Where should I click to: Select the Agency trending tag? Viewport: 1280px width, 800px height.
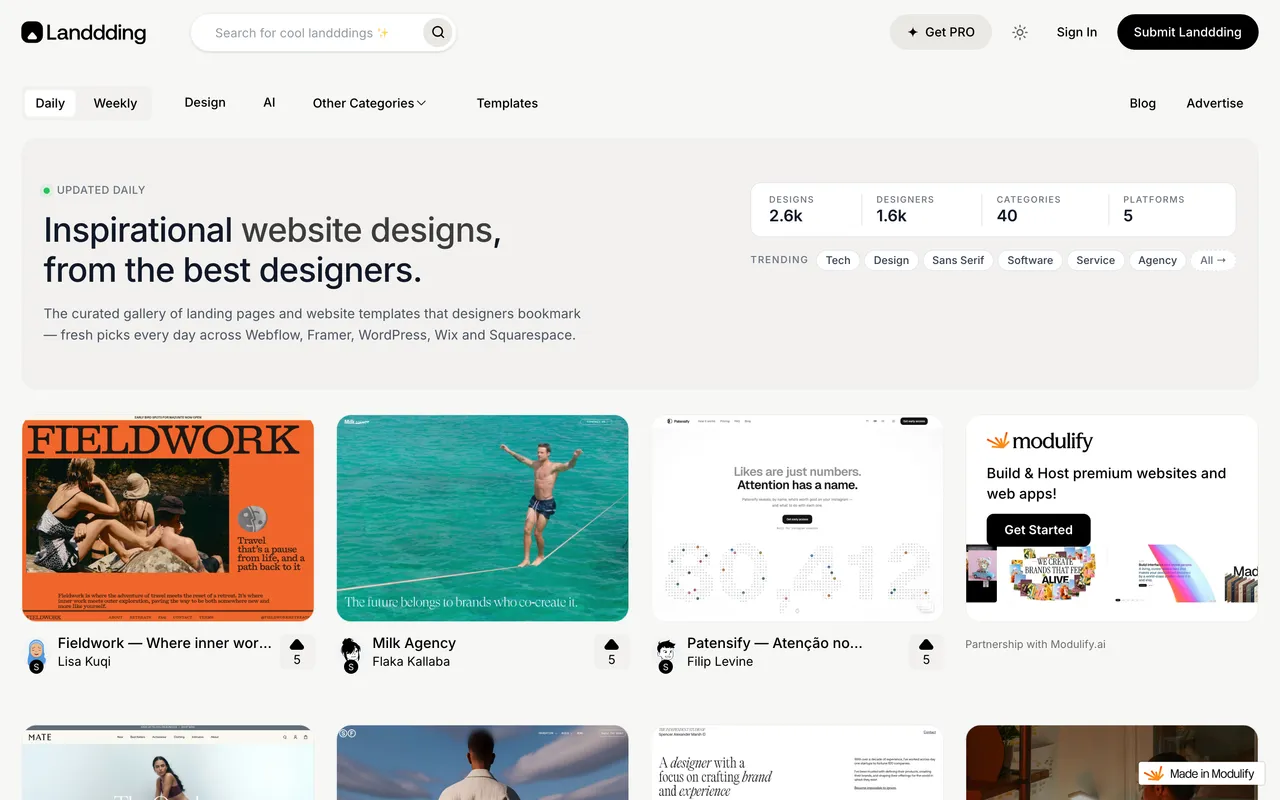tap(1157, 260)
